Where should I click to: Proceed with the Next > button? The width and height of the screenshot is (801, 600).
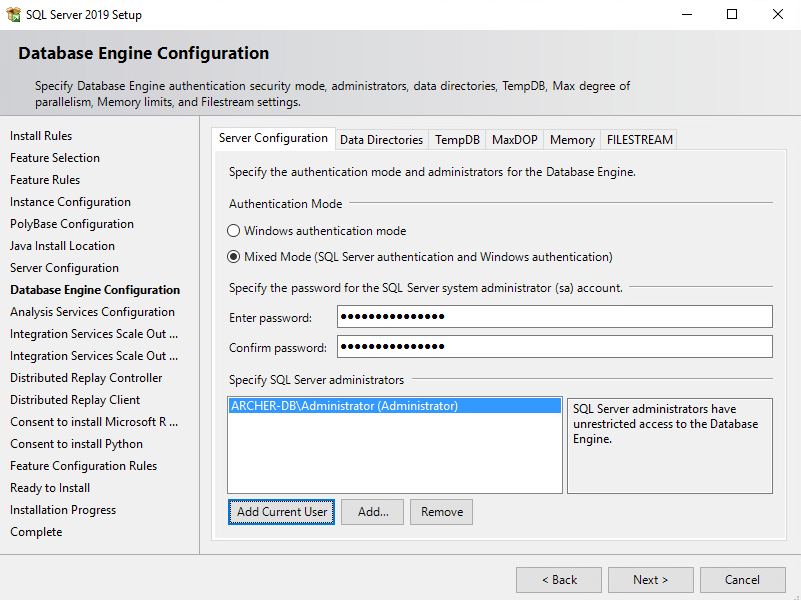coord(650,580)
